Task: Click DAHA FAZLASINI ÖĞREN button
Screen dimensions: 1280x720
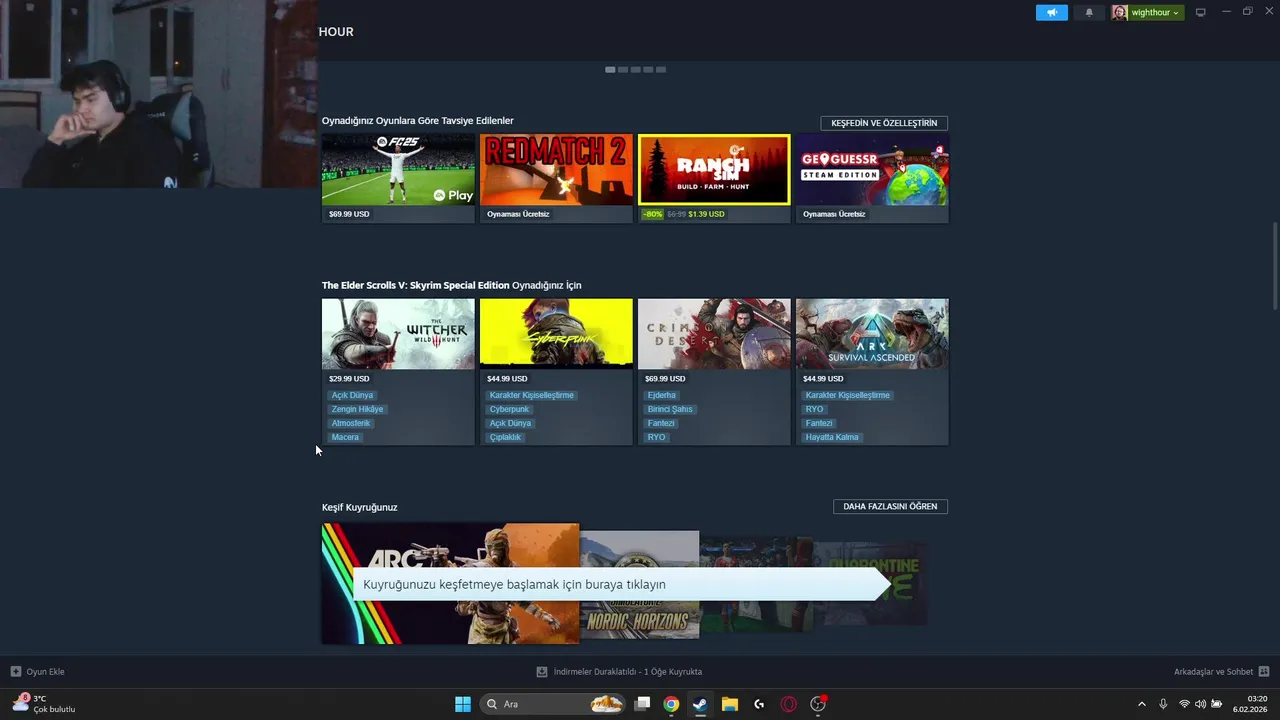Action: pos(890,507)
